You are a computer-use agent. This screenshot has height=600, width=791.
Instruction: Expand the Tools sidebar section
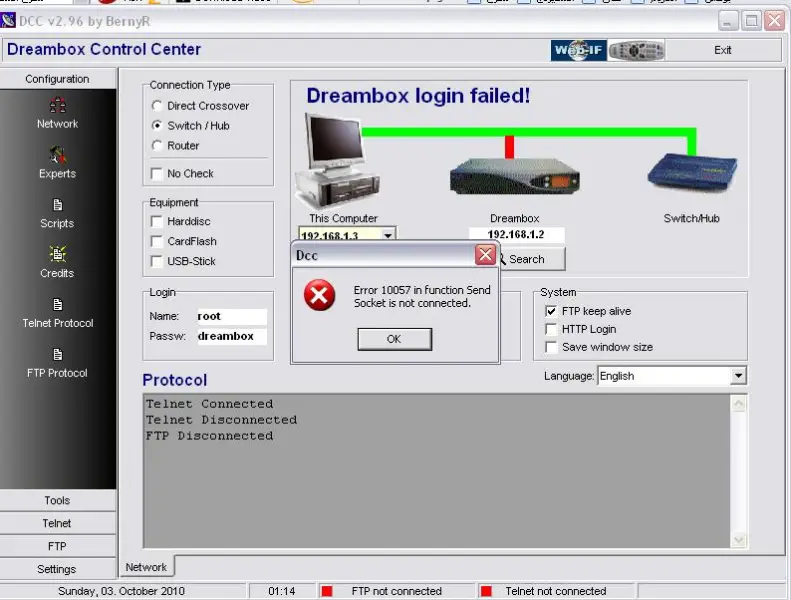tap(57, 500)
